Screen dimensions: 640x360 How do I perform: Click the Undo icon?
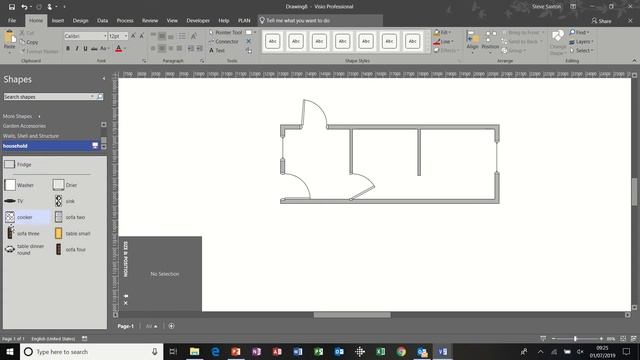pyautogui.click(x=24, y=7)
